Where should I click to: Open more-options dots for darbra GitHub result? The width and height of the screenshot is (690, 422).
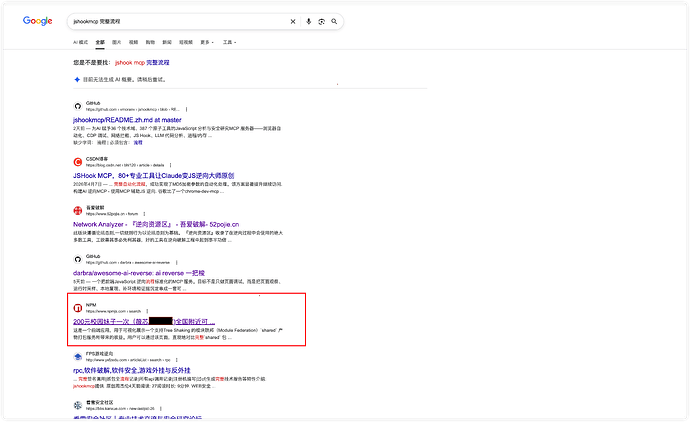coord(177,263)
